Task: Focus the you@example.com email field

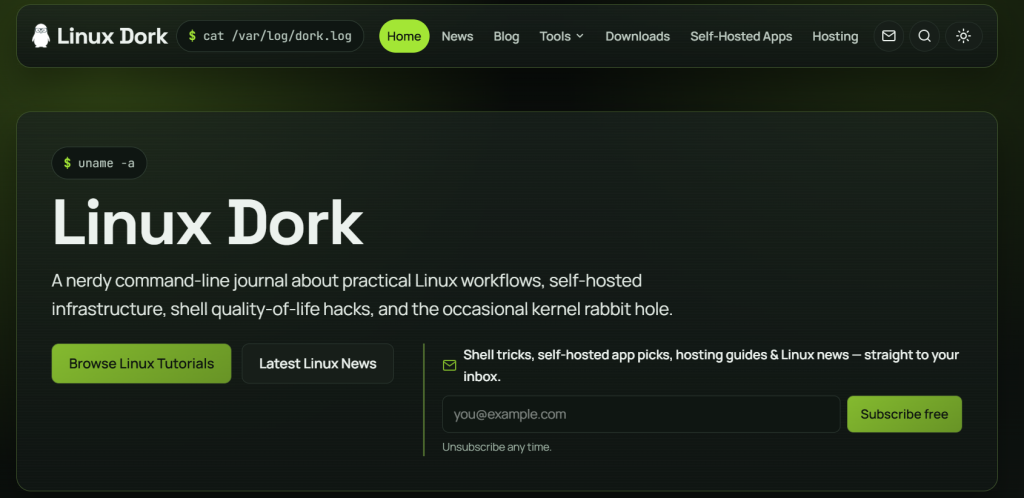Action: tap(641, 414)
